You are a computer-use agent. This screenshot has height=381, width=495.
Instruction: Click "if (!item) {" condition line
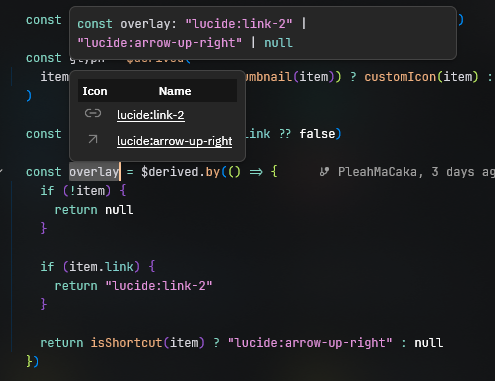(83, 191)
